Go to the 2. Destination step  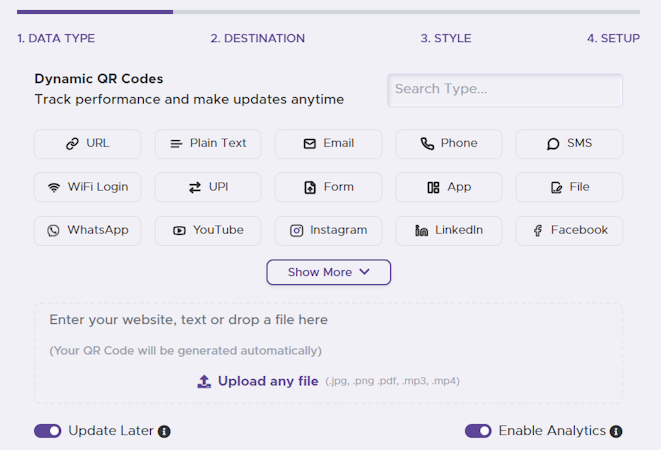(x=257, y=39)
